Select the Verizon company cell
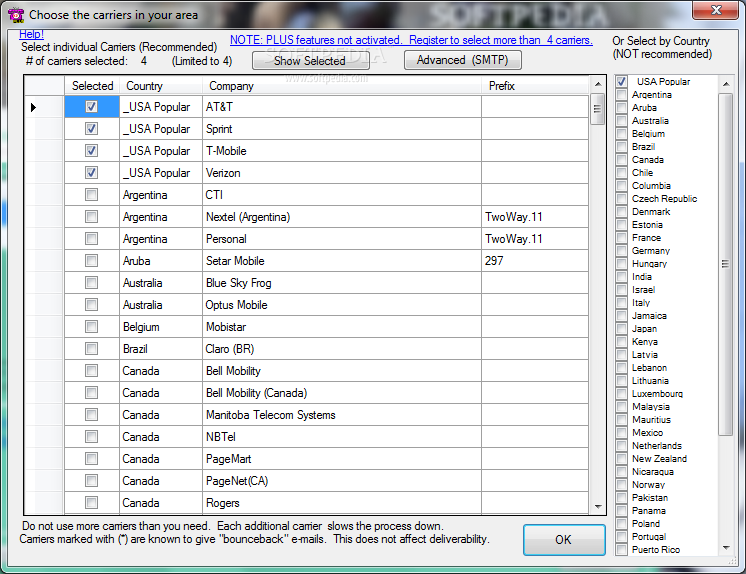746x574 pixels. click(342, 172)
